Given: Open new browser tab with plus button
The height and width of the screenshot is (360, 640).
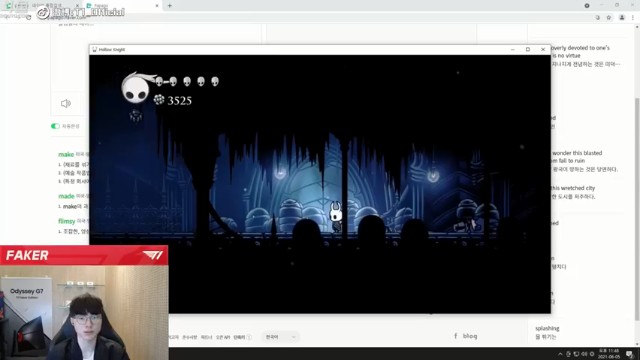Looking at the screenshot, I should click(x=169, y=6).
